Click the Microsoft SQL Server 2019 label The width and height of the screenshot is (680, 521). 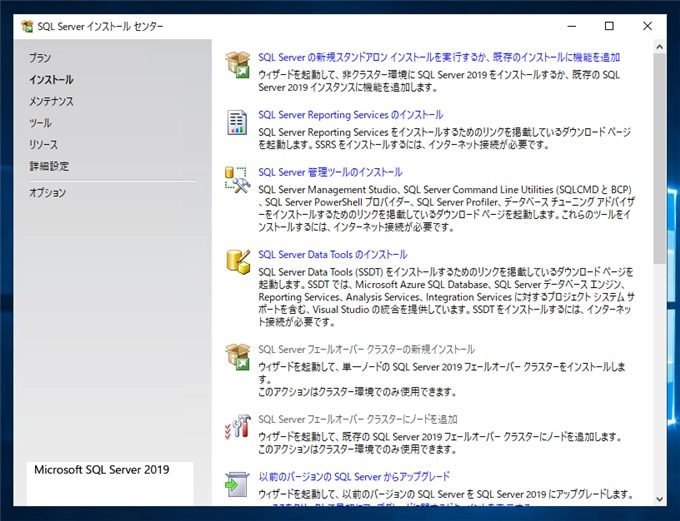coord(101,470)
